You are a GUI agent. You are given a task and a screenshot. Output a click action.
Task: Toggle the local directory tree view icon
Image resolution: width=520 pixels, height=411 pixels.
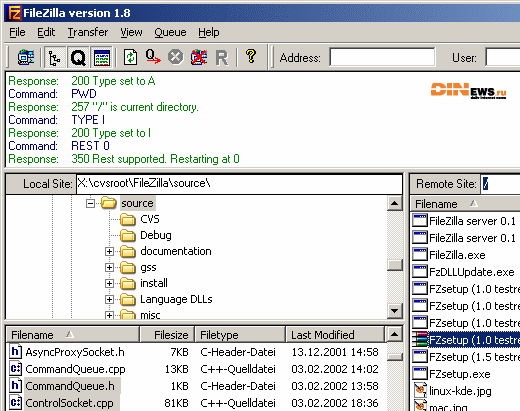coord(54,58)
